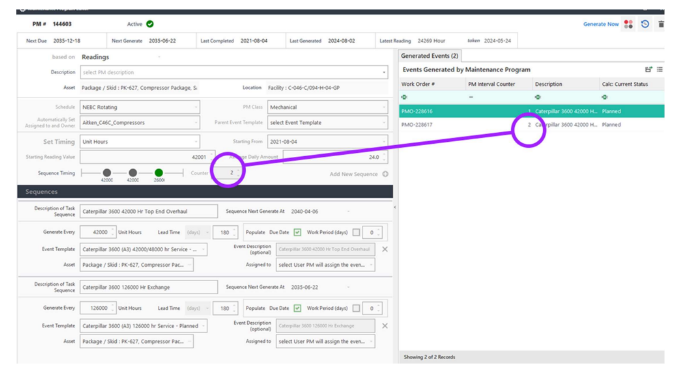Select work order row PMO-228616
Image resolution: width=674 pixels, height=375 pixels.
(531, 111)
